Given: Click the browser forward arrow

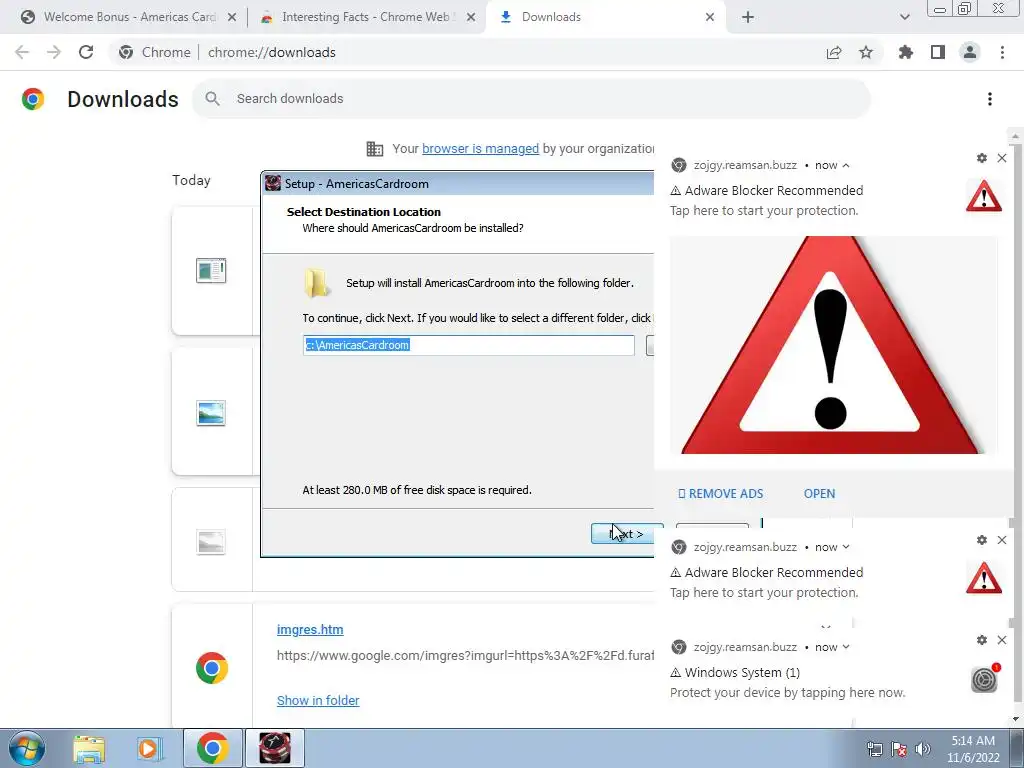Looking at the screenshot, I should tap(54, 52).
